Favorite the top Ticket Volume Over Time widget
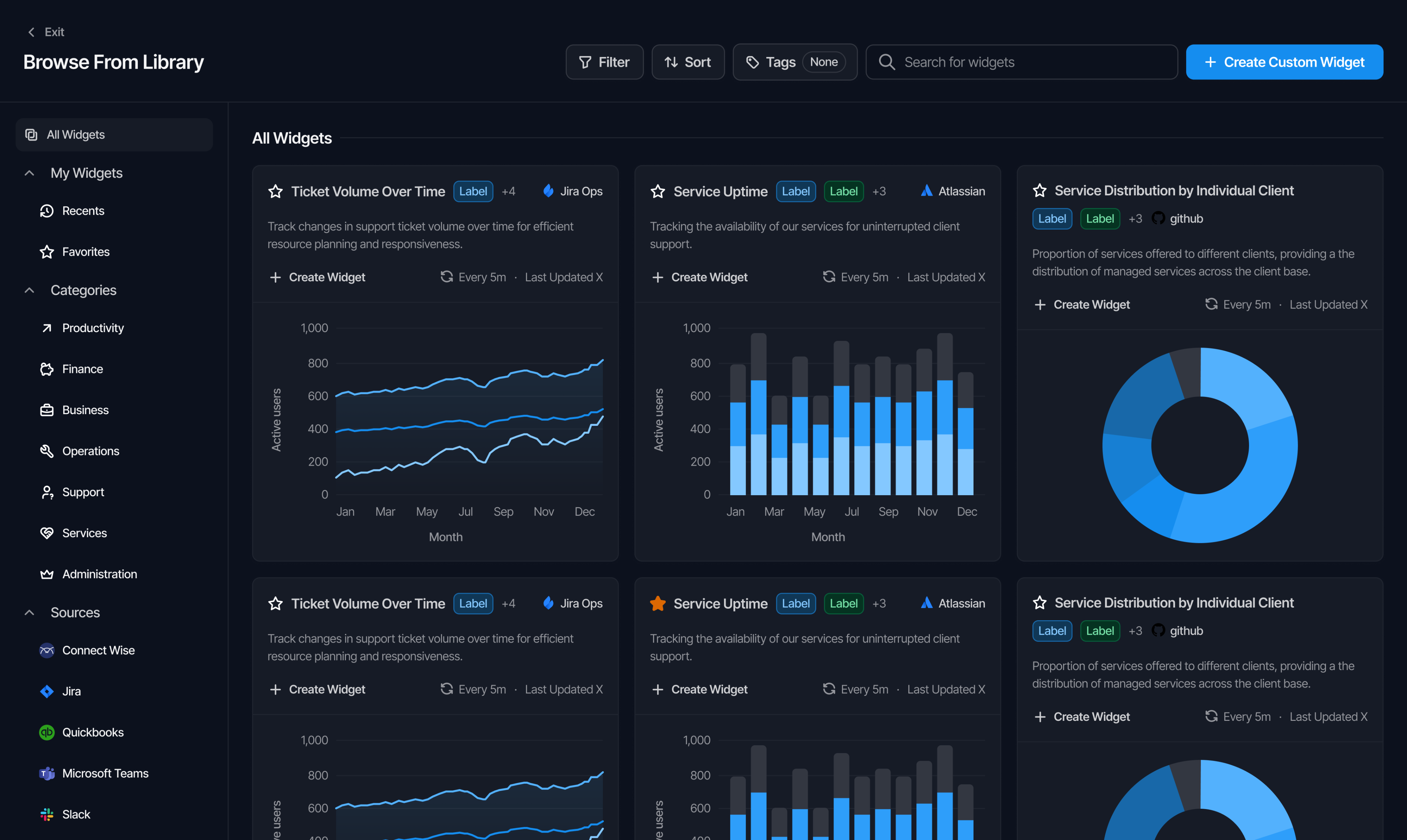The height and width of the screenshot is (840, 1407). (x=276, y=191)
